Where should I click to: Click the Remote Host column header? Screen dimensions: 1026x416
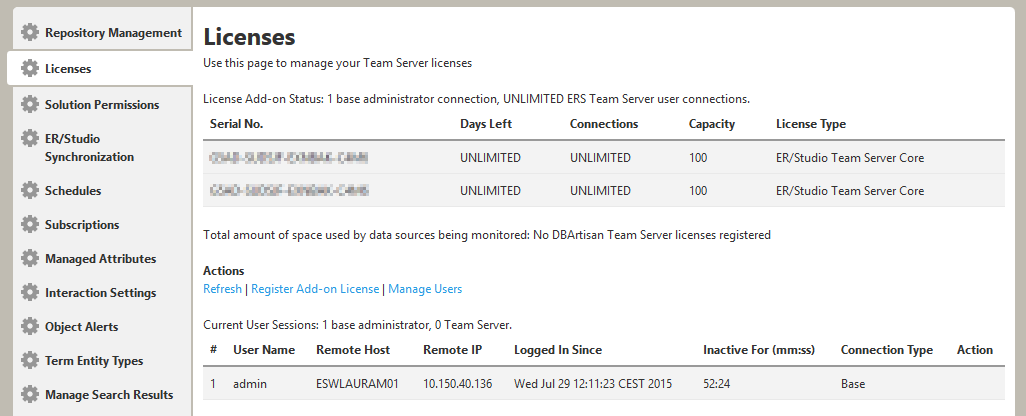tap(353, 350)
